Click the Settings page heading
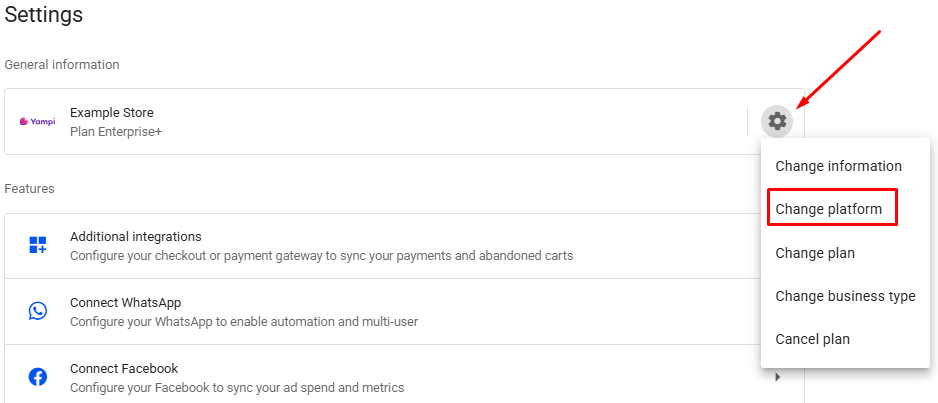This screenshot has height=403, width=938. pyautogui.click(x=43, y=15)
